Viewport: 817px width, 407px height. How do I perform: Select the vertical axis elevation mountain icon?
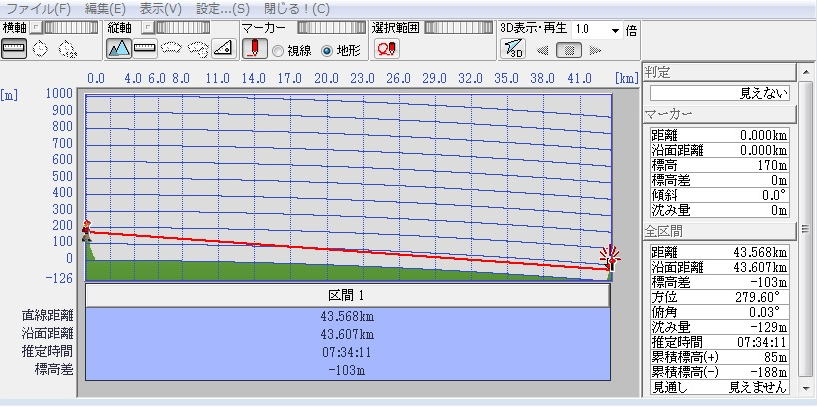tap(119, 48)
